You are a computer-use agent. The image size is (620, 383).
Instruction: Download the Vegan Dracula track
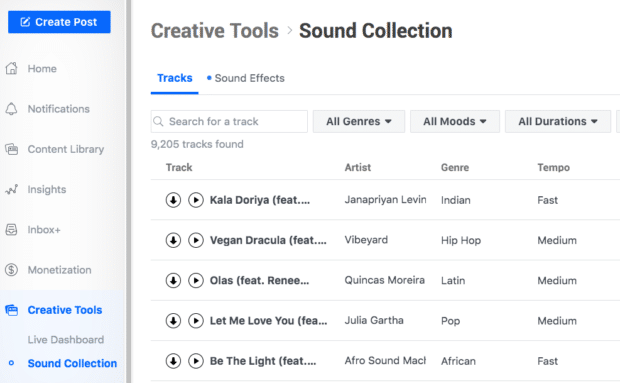[x=173, y=240]
